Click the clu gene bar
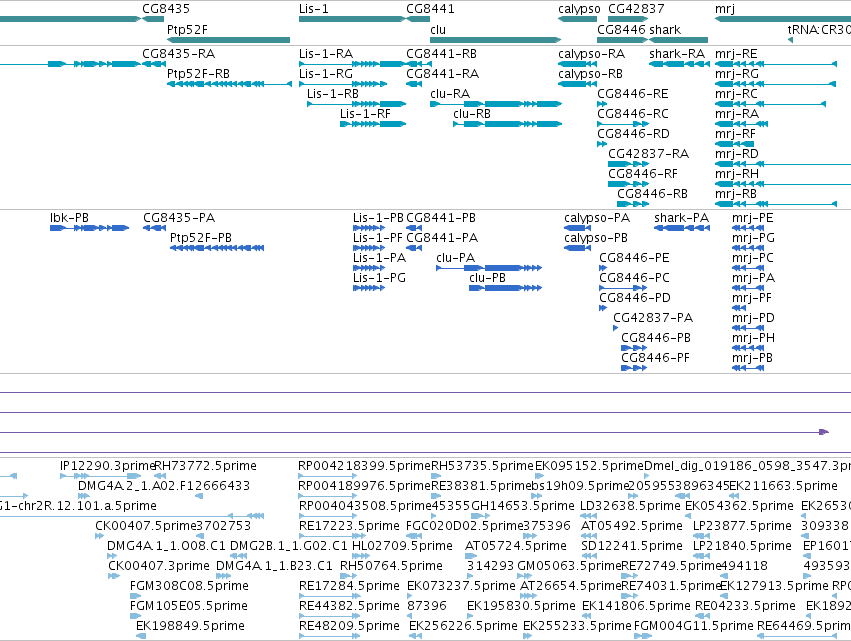Screen dimensions: 851x641 click(496, 40)
